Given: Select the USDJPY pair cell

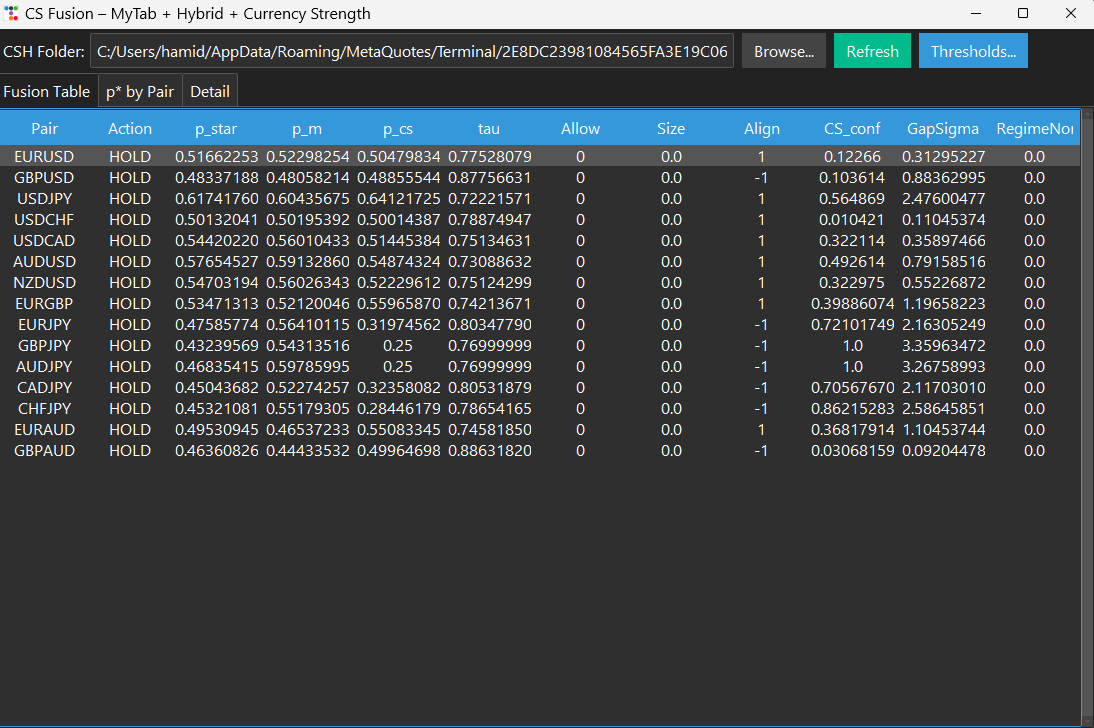Looking at the screenshot, I should [44, 198].
